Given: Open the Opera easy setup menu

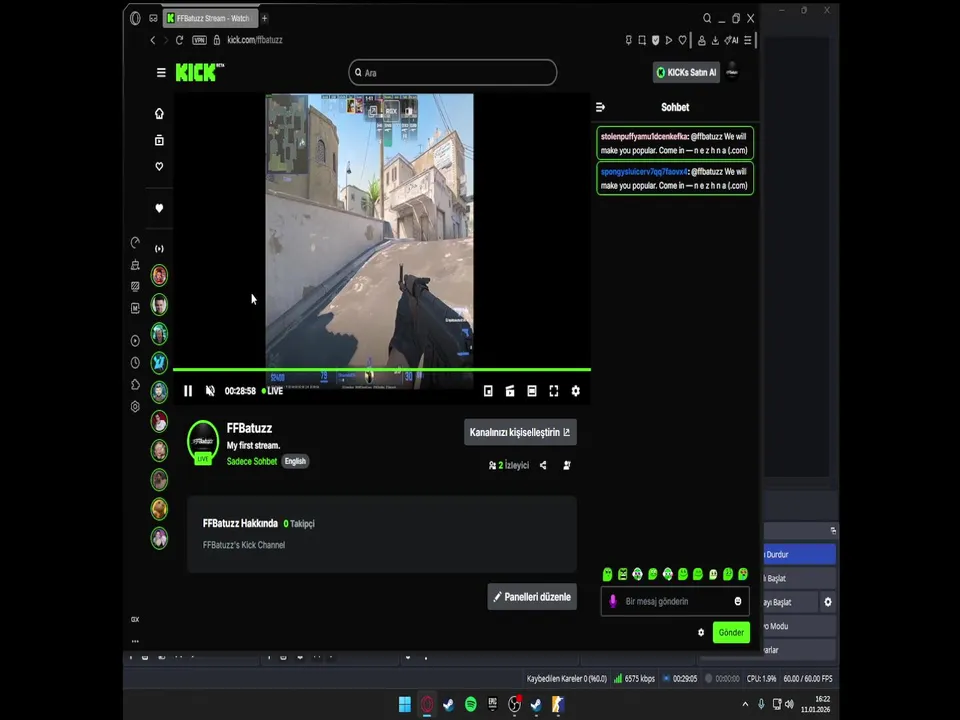Looking at the screenshot, I should [748, 40].
